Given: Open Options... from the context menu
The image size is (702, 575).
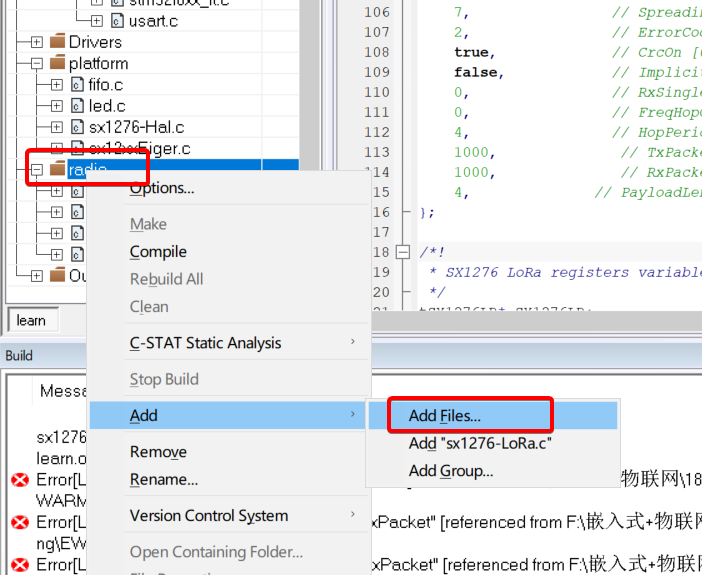Looking at the screenshot, I should point(162,188).
